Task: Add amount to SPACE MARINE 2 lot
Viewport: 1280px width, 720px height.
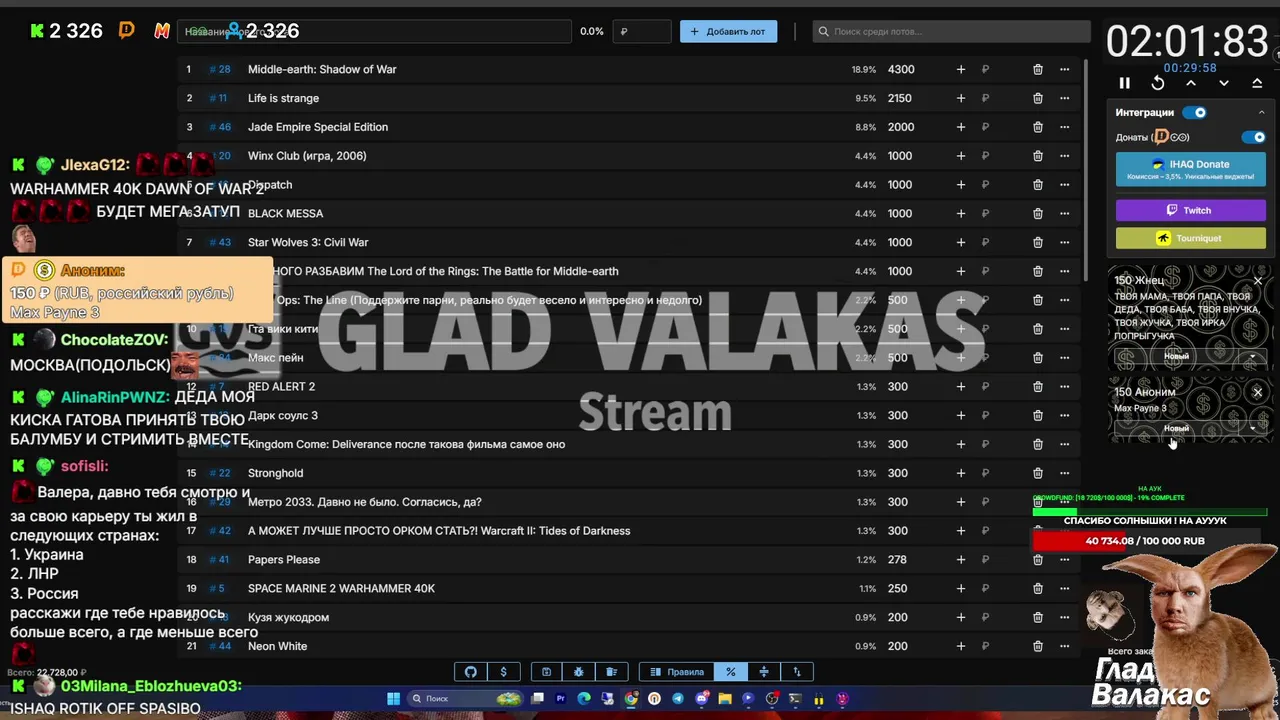Action: tap(961, 588)
